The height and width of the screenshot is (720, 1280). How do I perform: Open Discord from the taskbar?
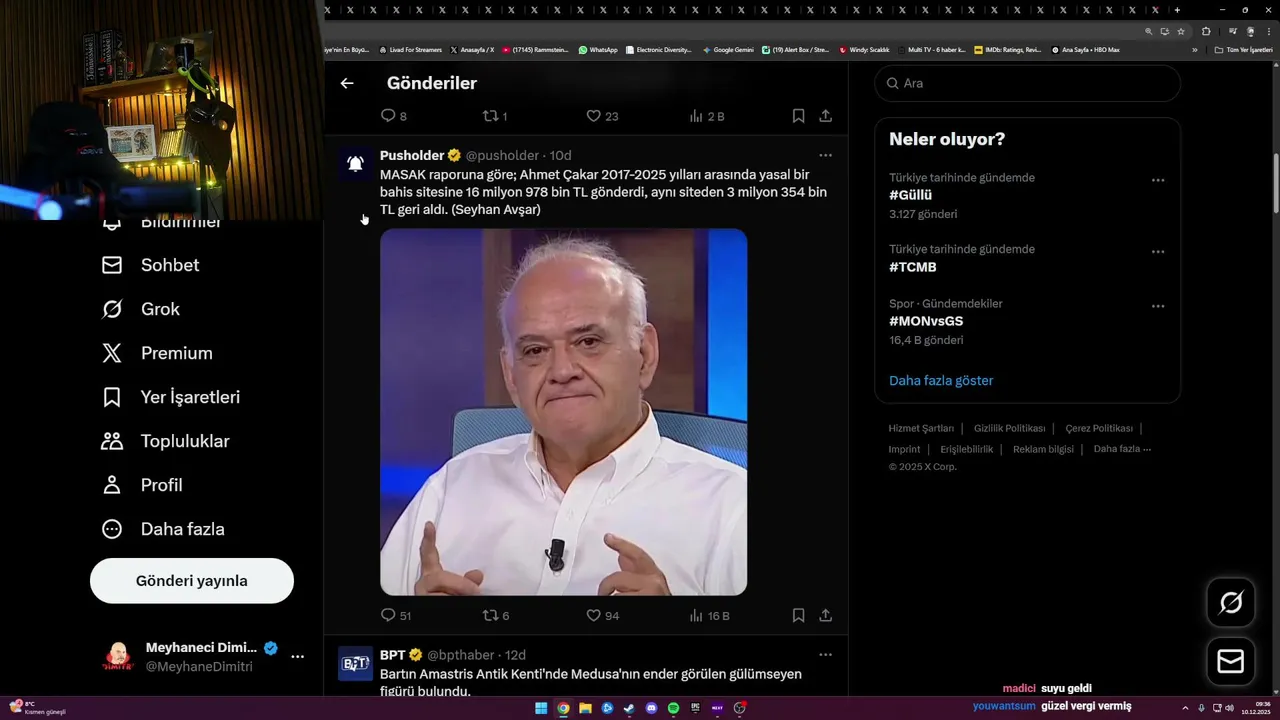pos(651,708)
